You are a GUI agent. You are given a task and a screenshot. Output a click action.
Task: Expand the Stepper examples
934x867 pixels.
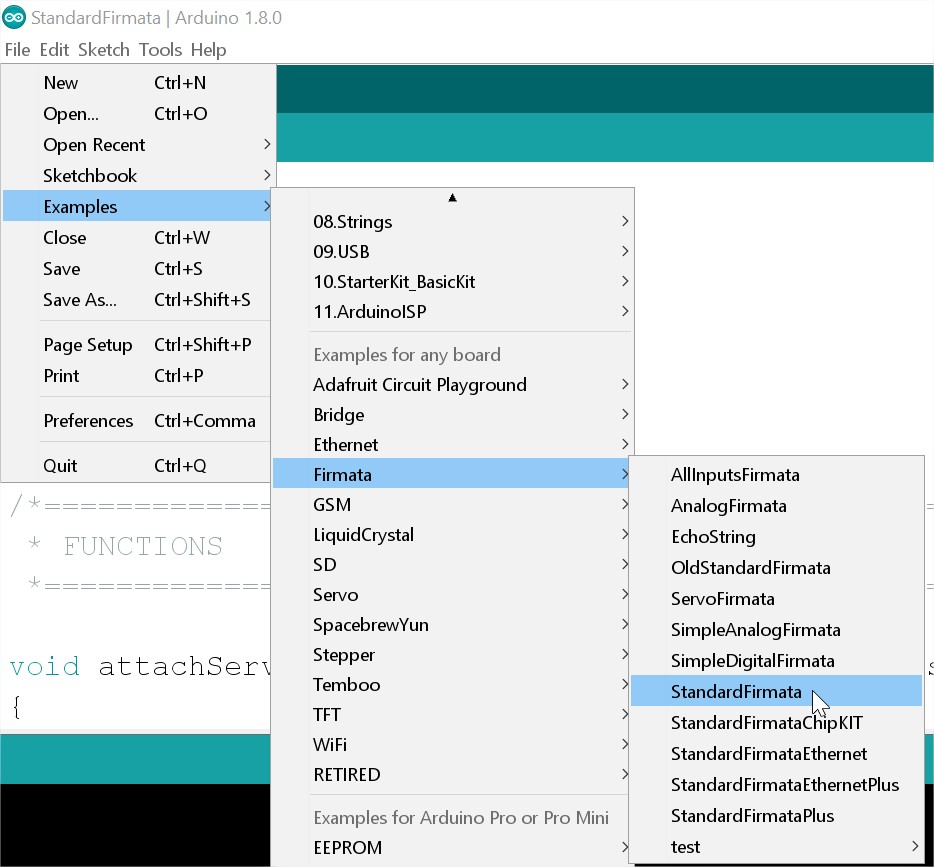[452, 655]
